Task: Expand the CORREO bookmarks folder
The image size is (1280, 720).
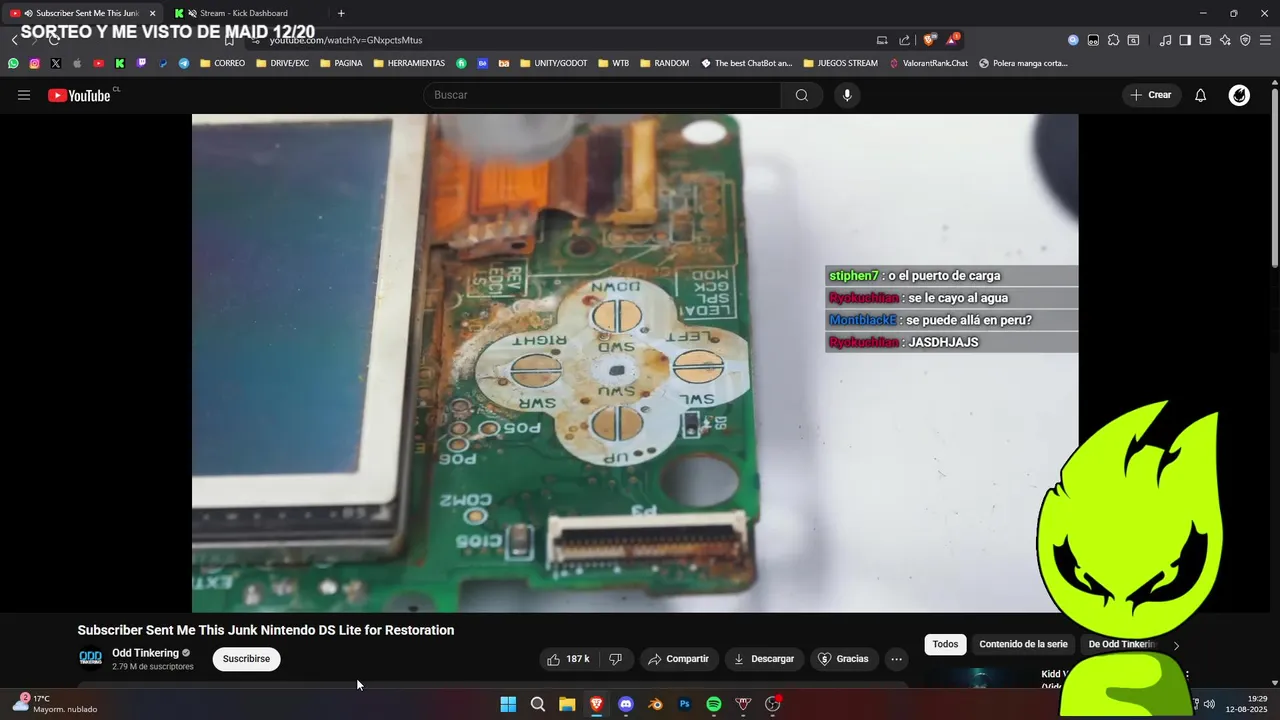Action: click(222, 63)
